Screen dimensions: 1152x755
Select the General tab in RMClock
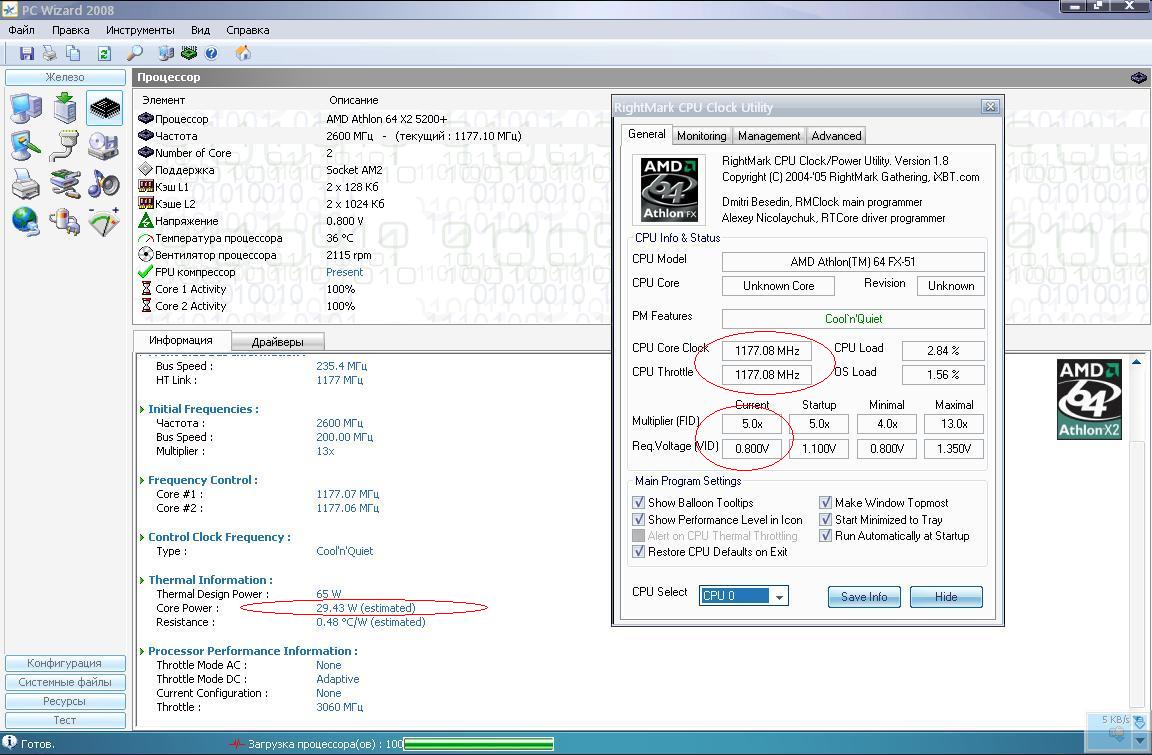tap(647, 134)
